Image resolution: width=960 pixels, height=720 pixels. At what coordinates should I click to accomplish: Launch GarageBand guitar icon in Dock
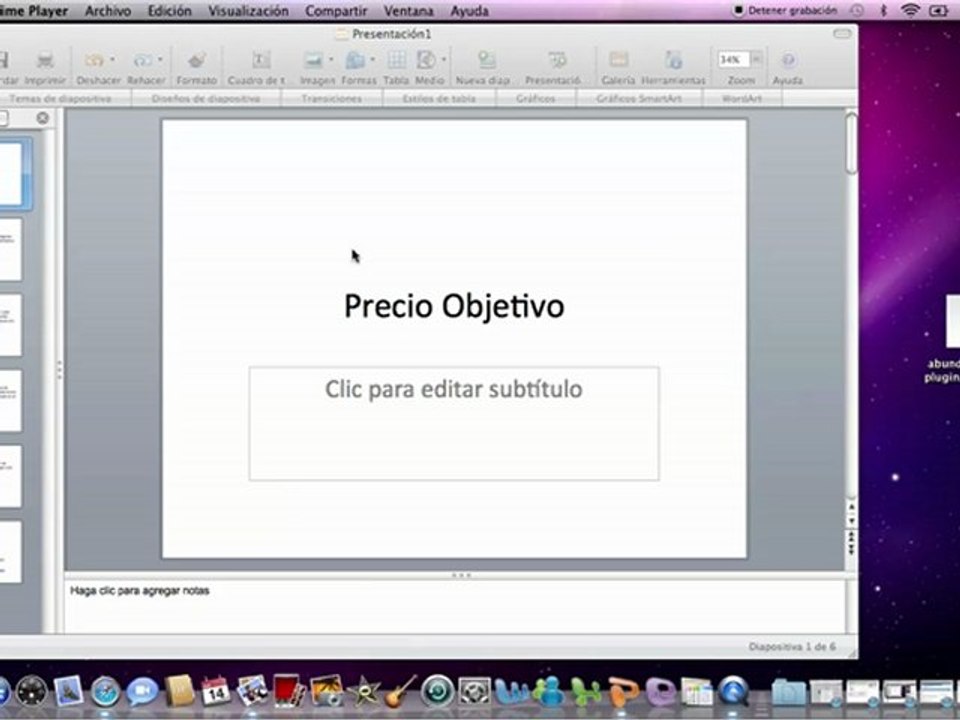click(400, 691)
